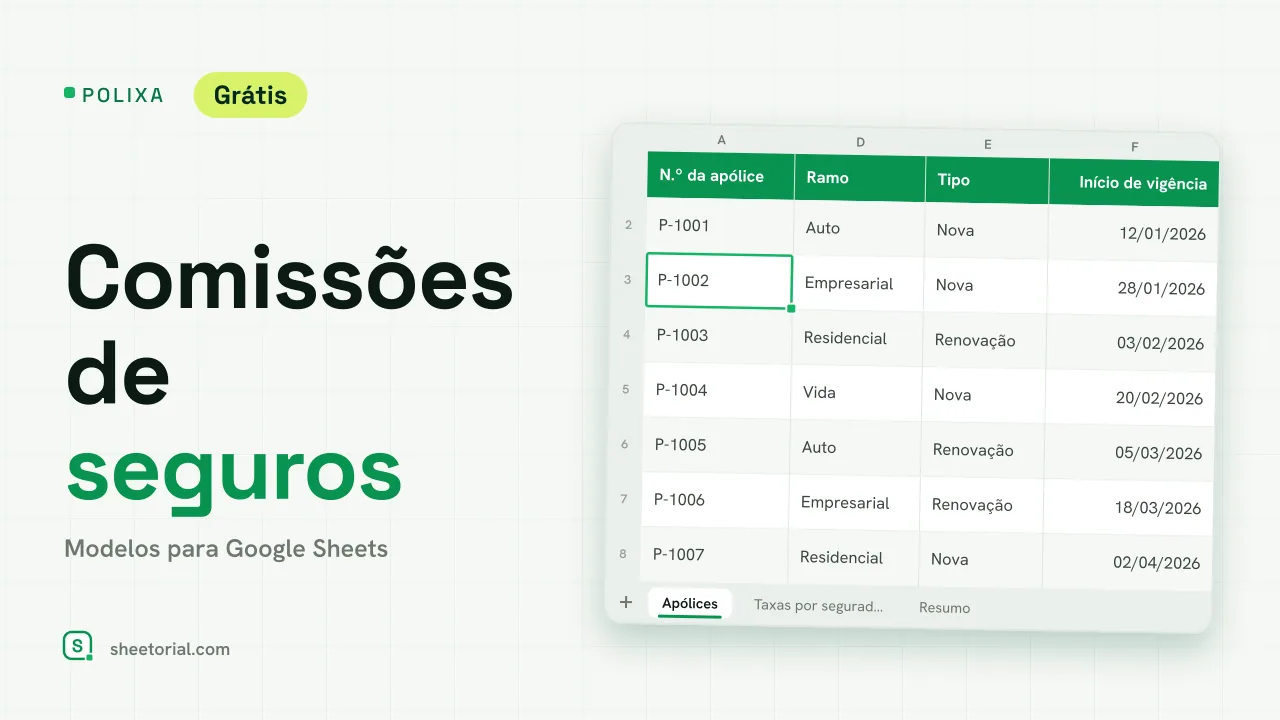Select cell P-1006
Viewport: 1280px width, 720px height.
pyautogui.click(x=715, y=500)
